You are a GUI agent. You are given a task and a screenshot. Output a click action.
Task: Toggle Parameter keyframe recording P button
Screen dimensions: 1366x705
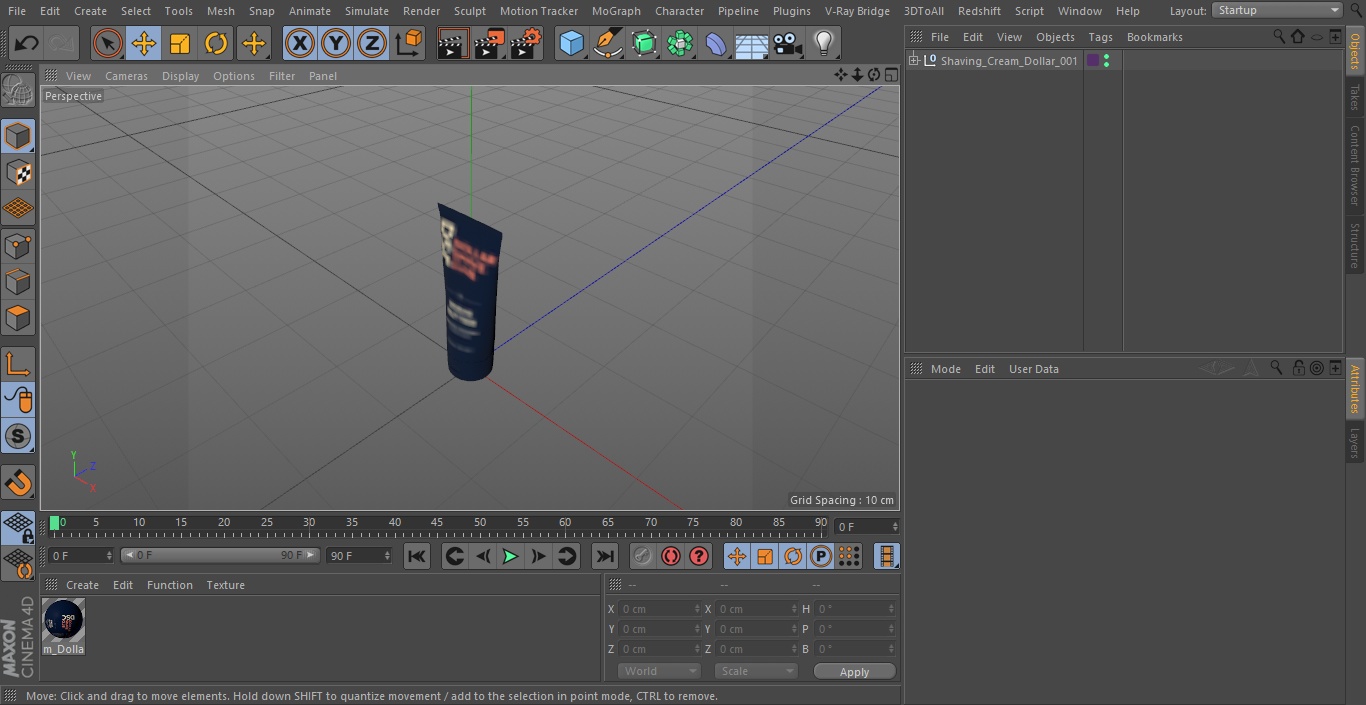[x=821, y=556]
